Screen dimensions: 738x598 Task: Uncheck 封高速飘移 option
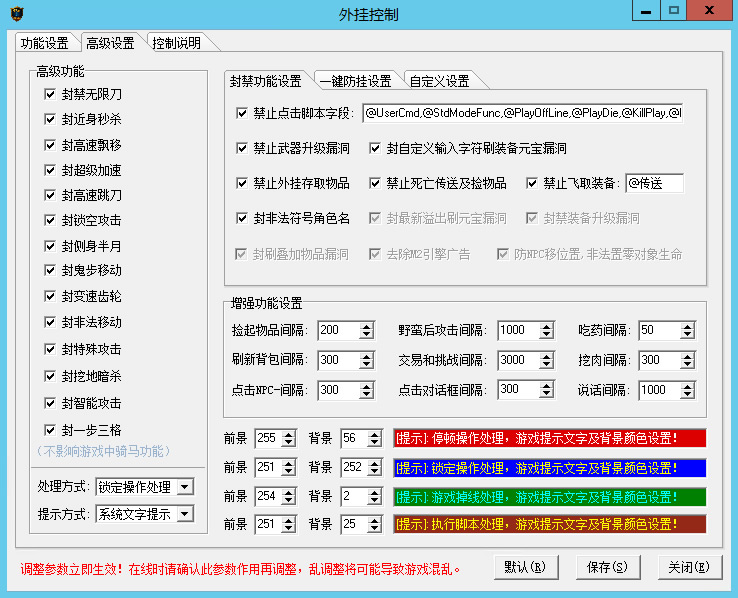[x=49, y=145]
